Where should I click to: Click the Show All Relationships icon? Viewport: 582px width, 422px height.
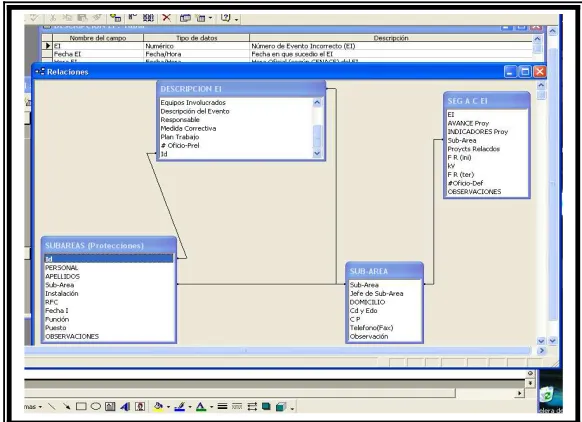[148, 17]
